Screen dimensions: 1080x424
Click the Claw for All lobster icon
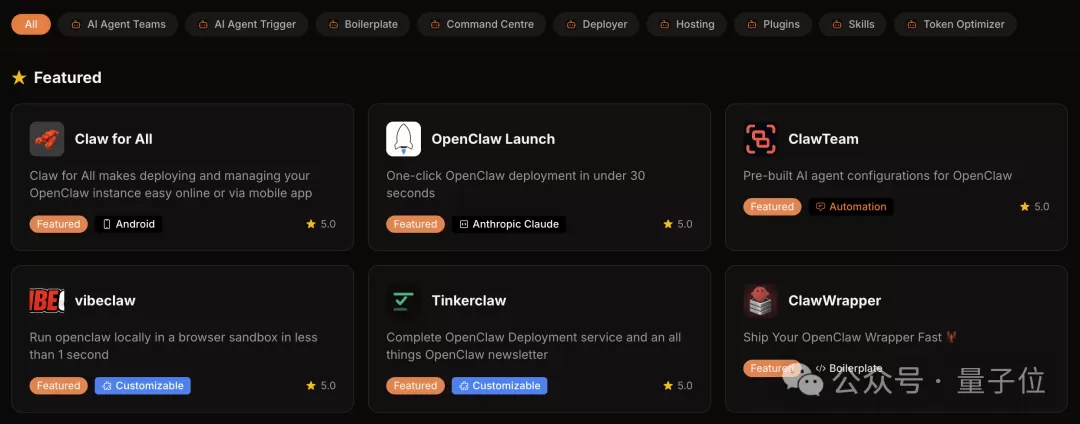(x=47, y=139)
